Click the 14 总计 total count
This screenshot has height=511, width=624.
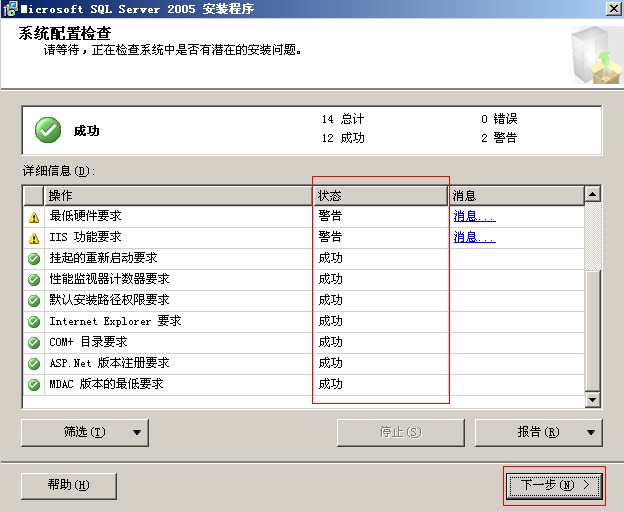click(343, 119)
